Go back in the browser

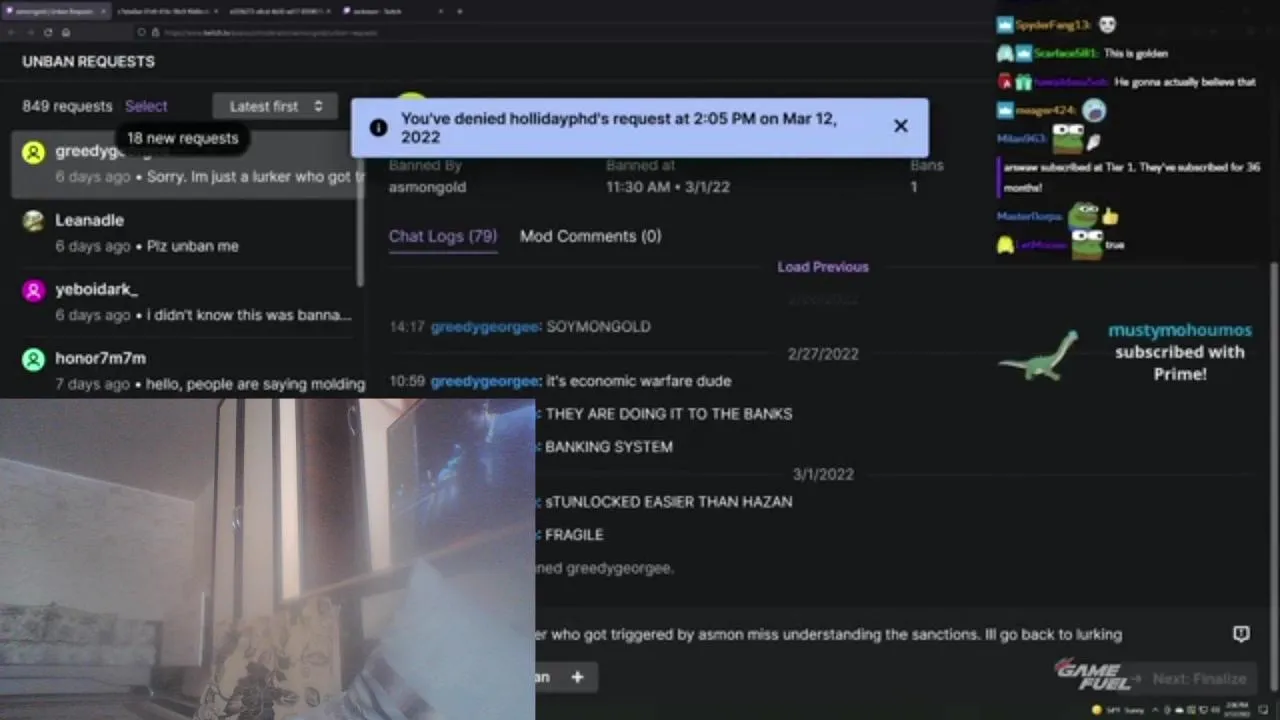click(x=11, y=32)
